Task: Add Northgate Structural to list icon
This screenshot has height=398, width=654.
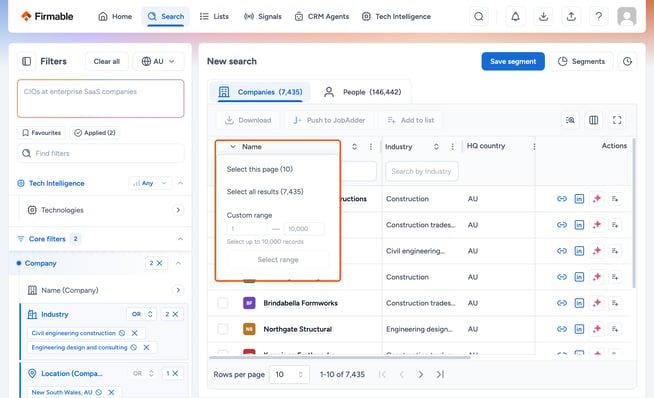Action: (x=615, y=329)
